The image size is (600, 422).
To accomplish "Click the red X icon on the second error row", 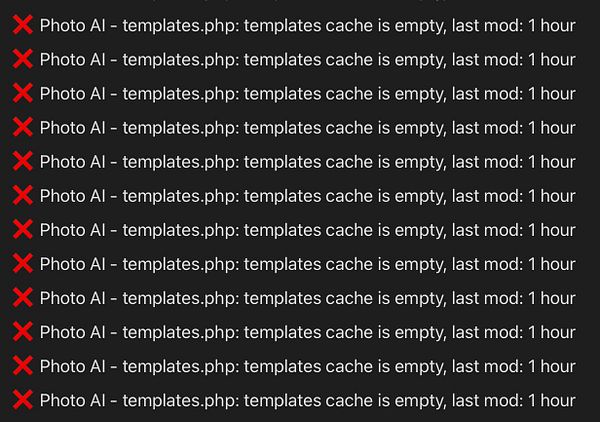I will coord(23,59).
